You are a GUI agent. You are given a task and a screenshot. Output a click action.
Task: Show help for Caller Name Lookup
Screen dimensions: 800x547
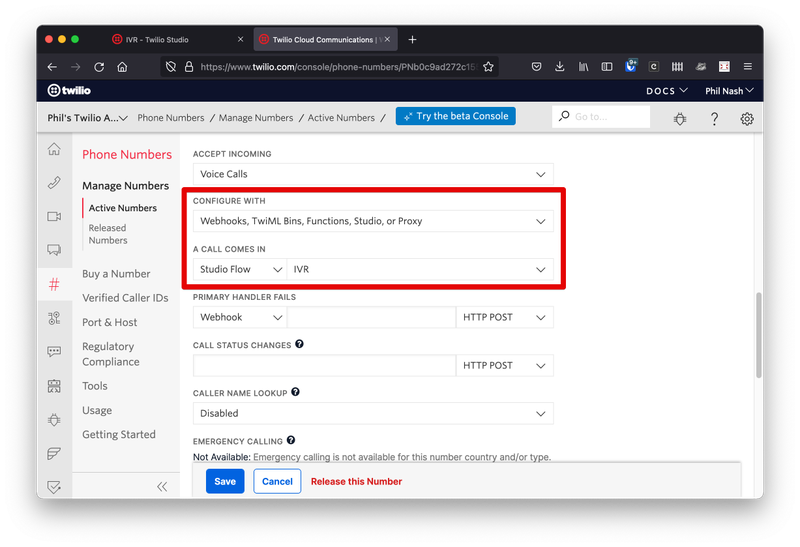295,392
